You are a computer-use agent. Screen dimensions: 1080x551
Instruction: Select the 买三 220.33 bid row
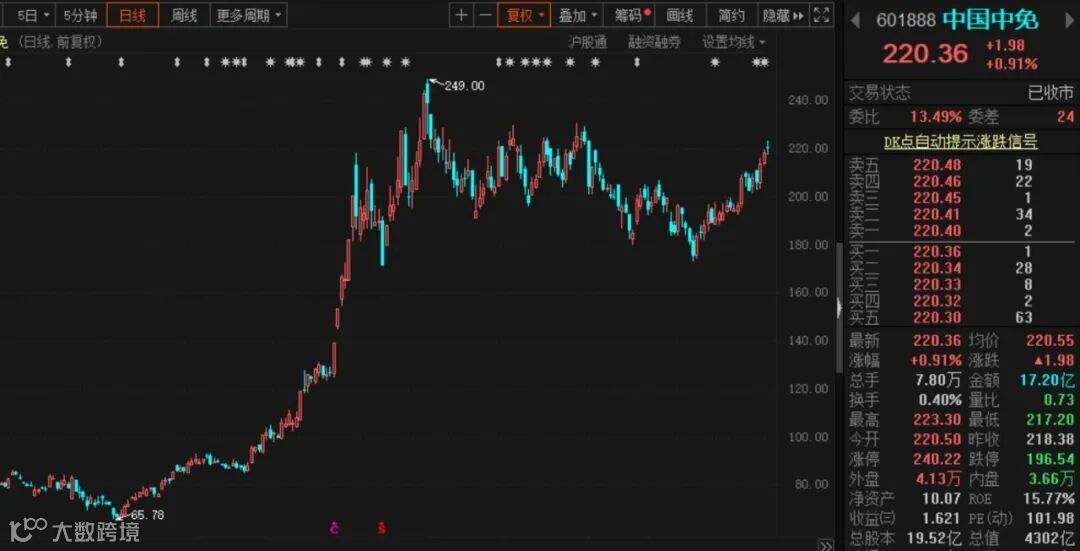(961, 284)
